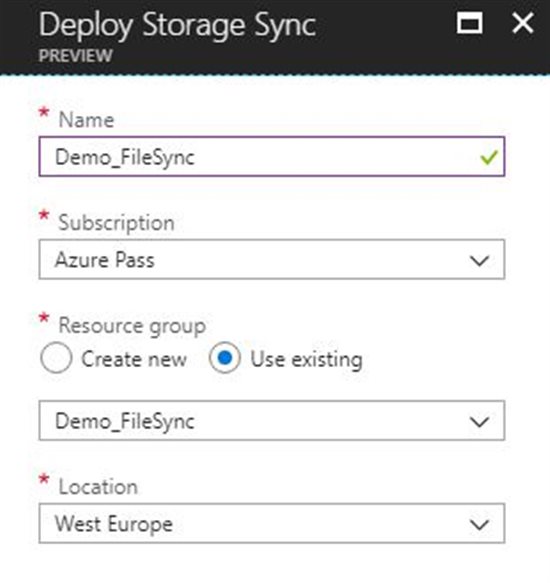
Task: Click the Use existing label text
Action: (306, 360)
